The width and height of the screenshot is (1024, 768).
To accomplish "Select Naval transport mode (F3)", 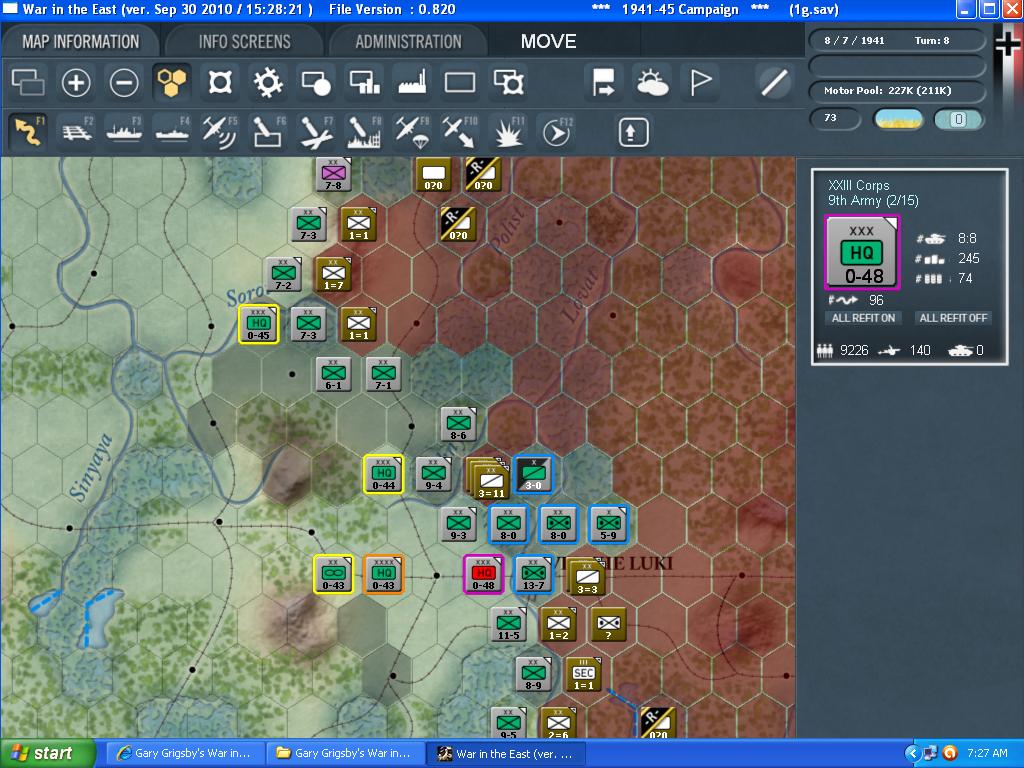I will (124, 131).
